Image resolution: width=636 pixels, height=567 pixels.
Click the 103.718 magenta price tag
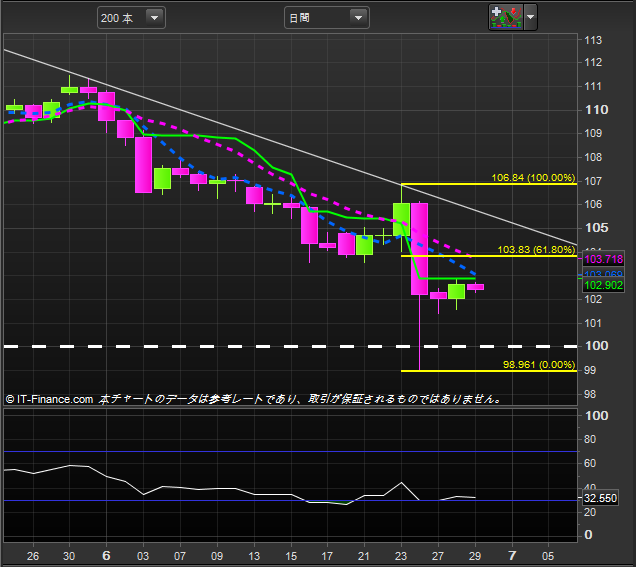[x=604, y=259]
